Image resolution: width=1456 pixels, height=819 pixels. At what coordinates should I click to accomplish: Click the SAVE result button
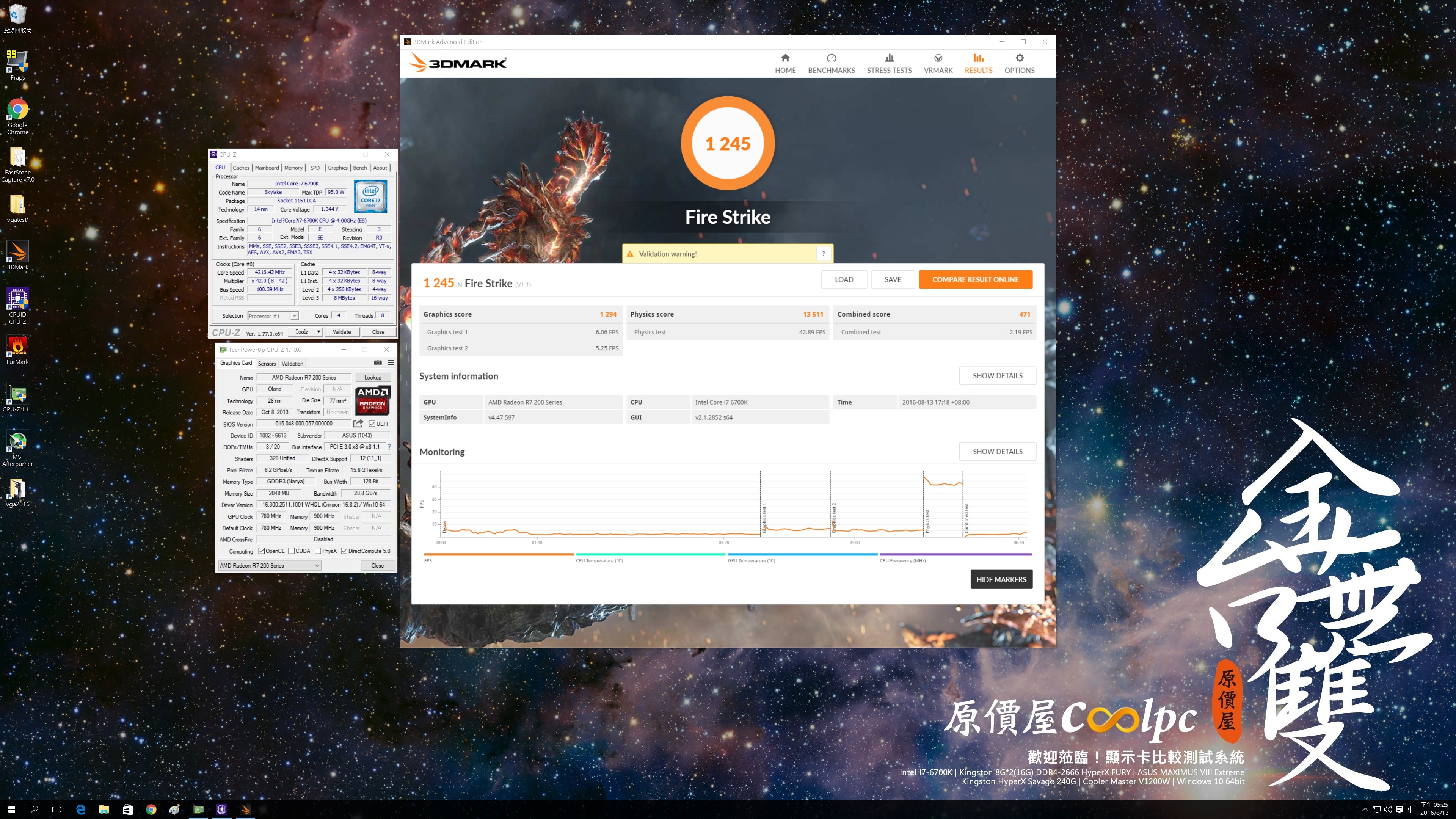(x=893, y=279)
